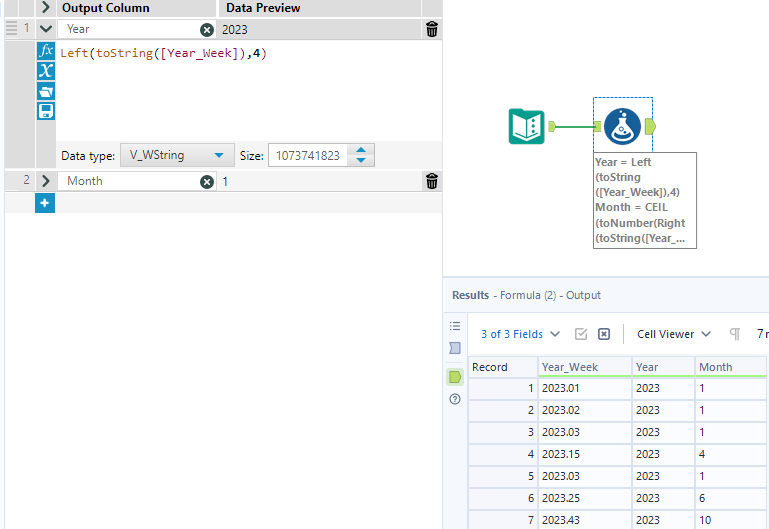Select cell 2023.25 in Year_Week column
This screenshot has height=529, width=769.
coord(585,498)
